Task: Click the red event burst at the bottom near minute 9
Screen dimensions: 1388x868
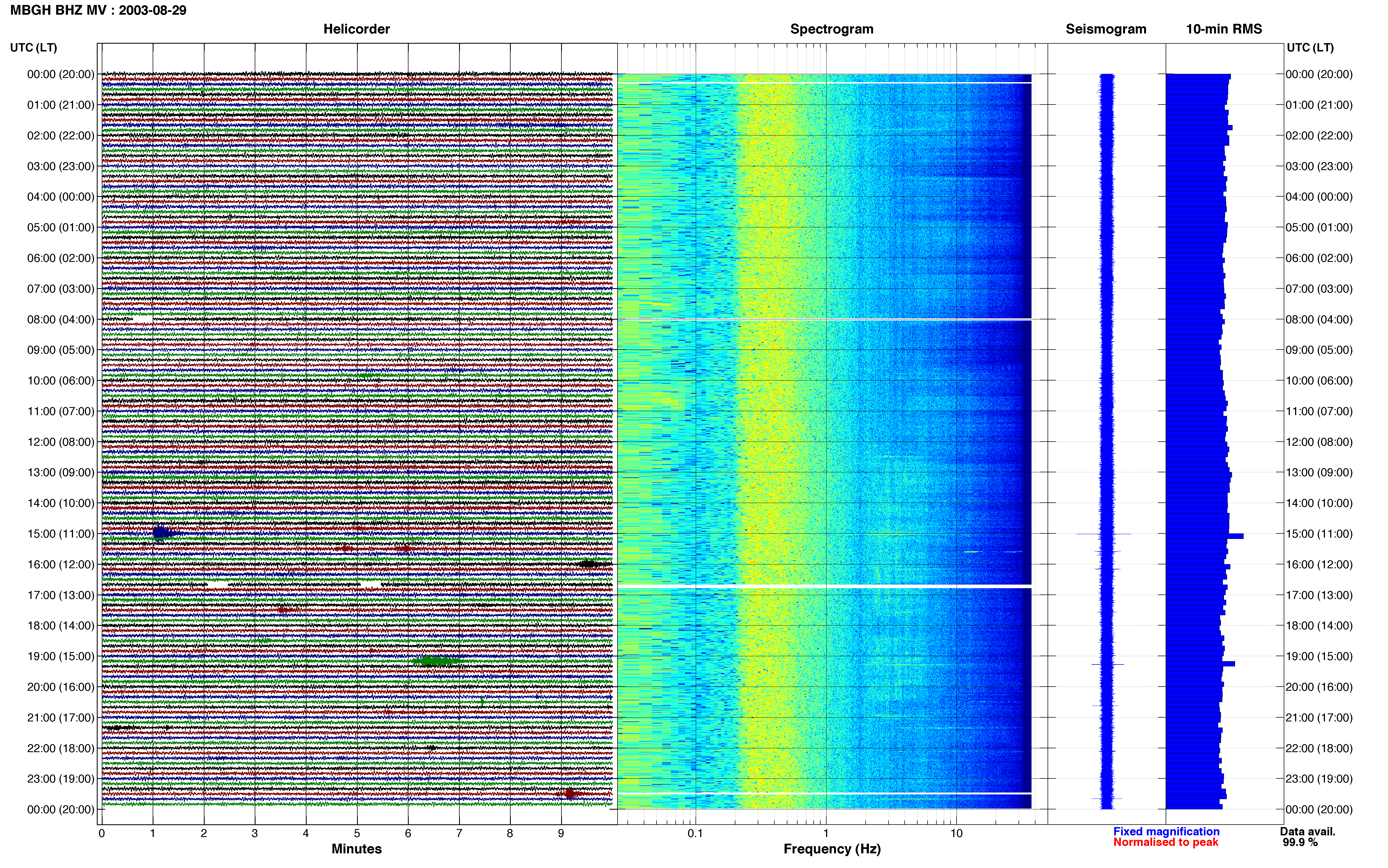Action: click(x=570, y=793)
